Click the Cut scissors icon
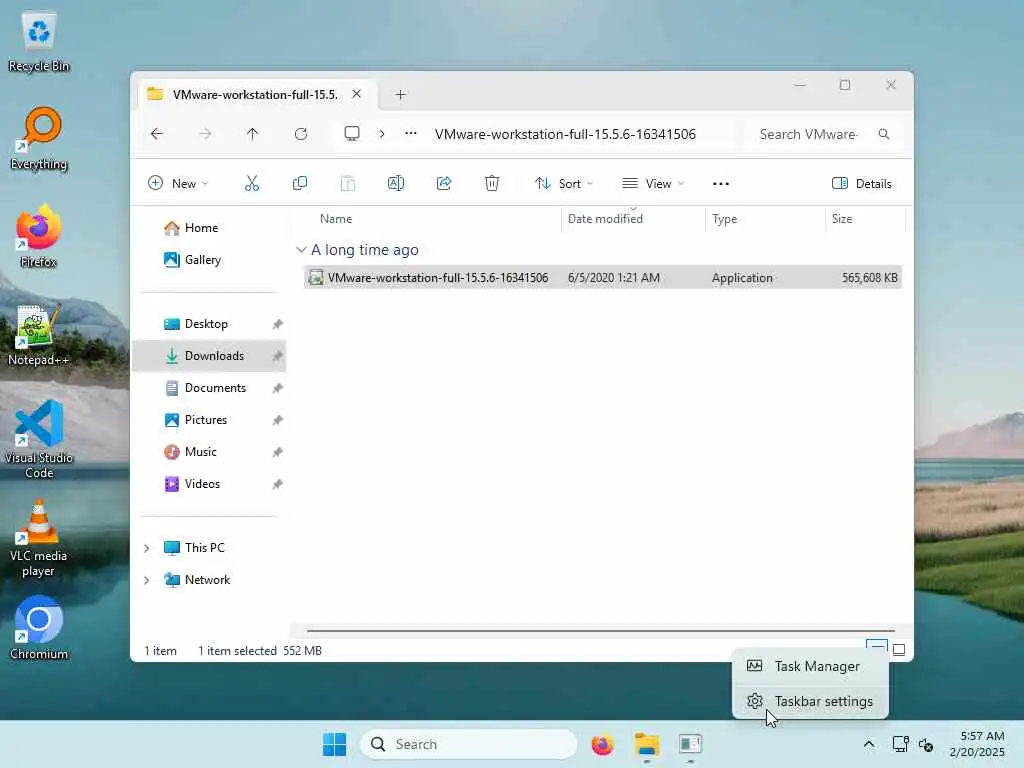This screenshot has height=768, width=1024. tap(251, 184)
